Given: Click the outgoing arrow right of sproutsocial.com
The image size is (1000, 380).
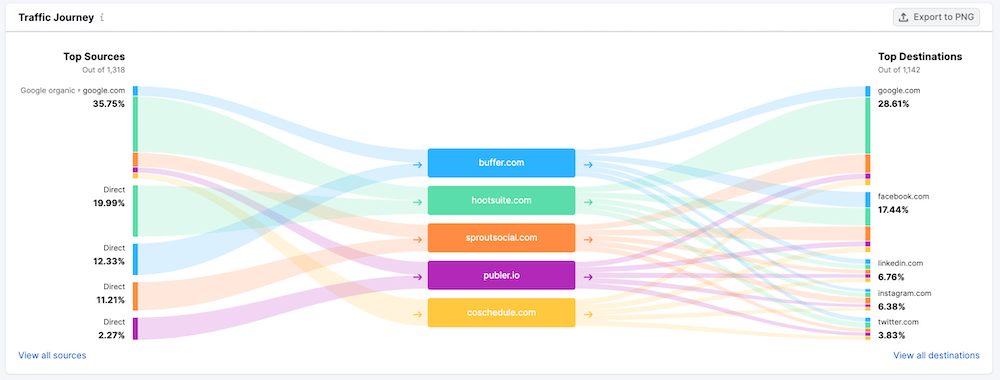Looking at the screenshot, I should coord(588,240).
